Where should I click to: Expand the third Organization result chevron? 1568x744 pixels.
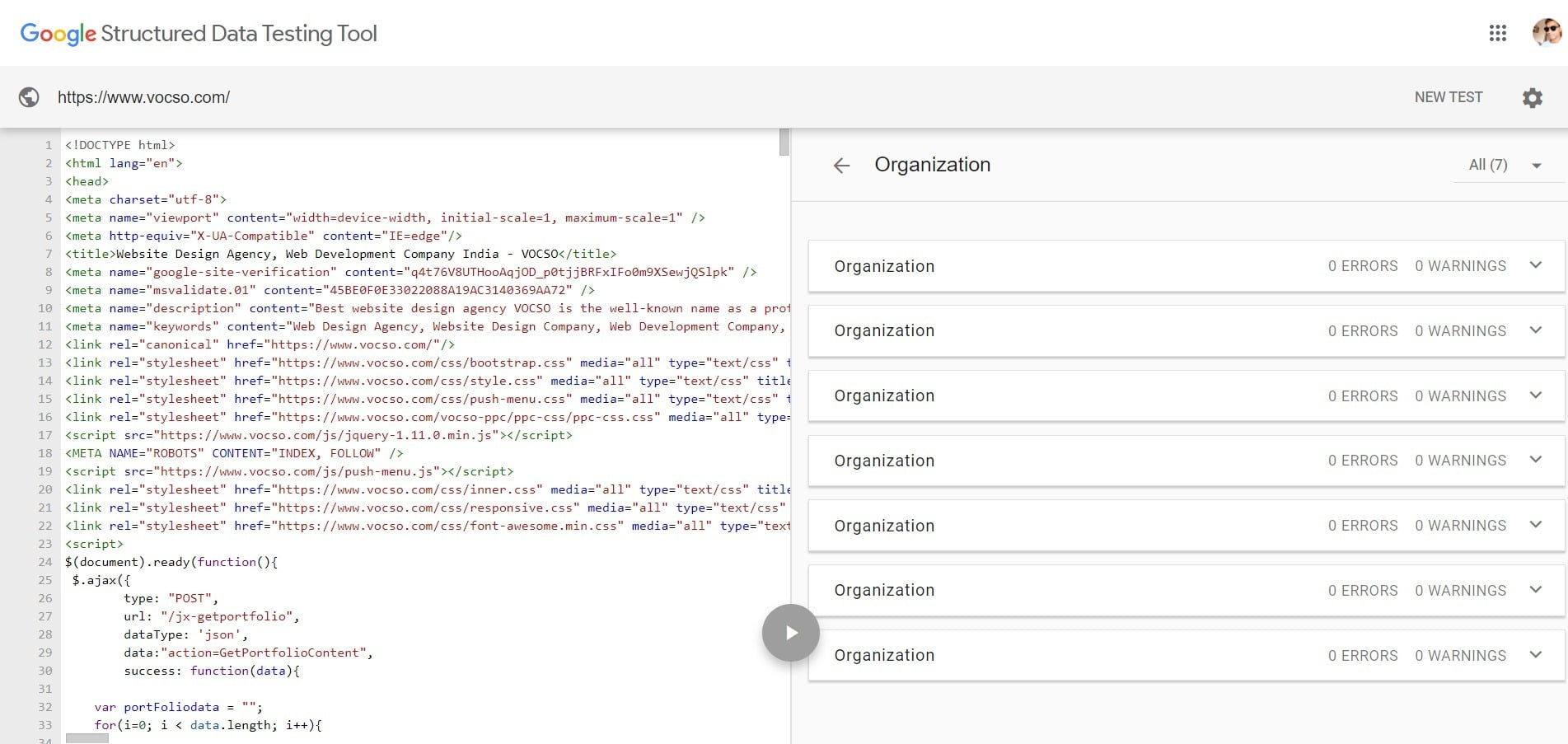(1535, 395)
